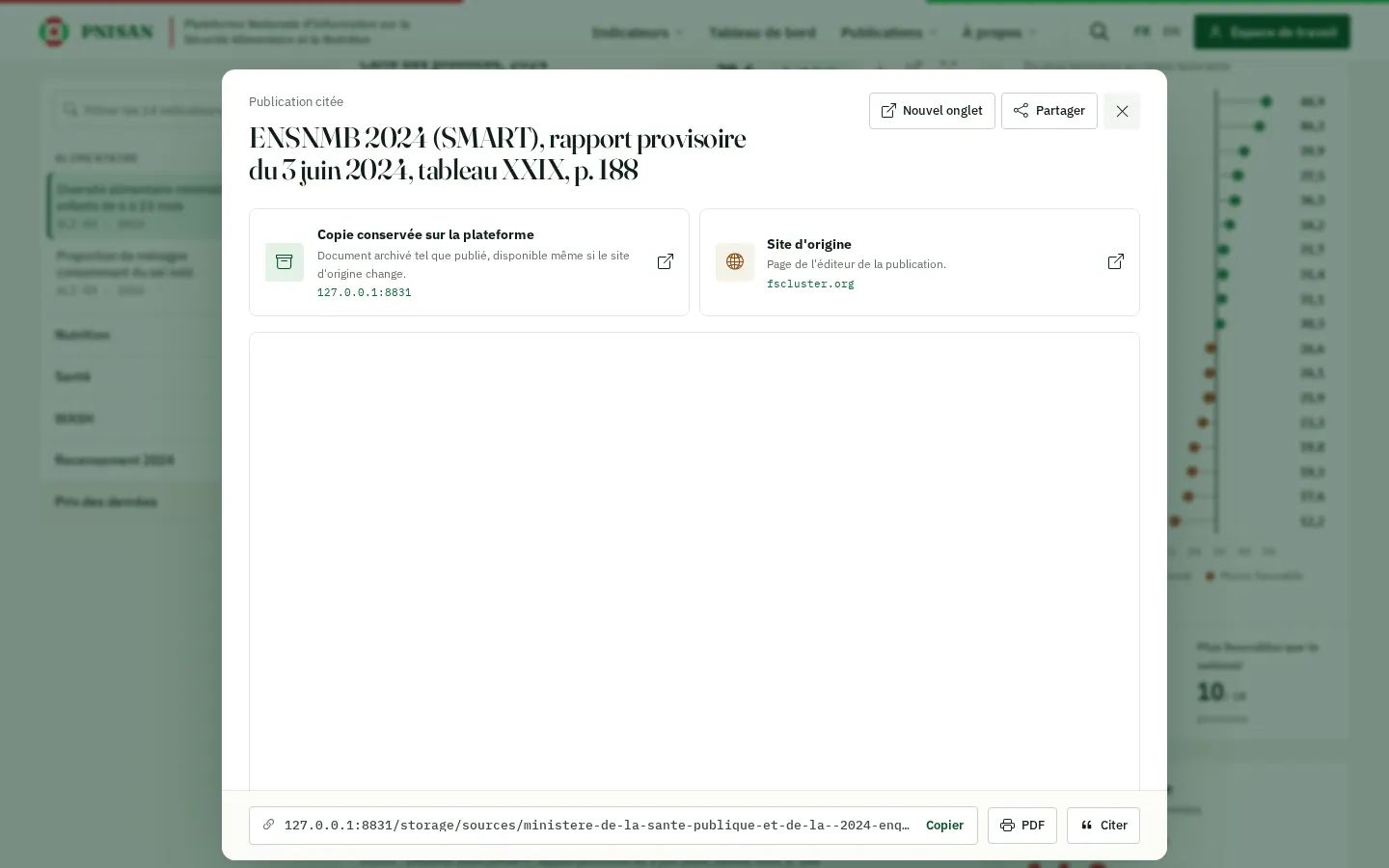Click the Citer quote button

coord(1103,826)
